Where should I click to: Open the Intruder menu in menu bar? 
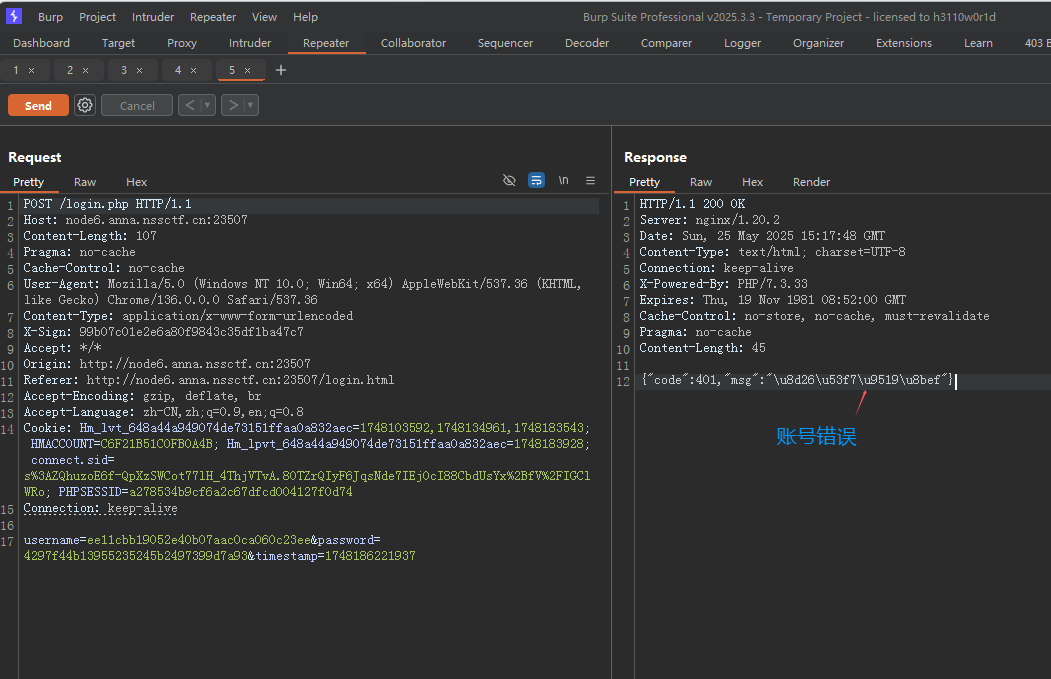[153, 17]
